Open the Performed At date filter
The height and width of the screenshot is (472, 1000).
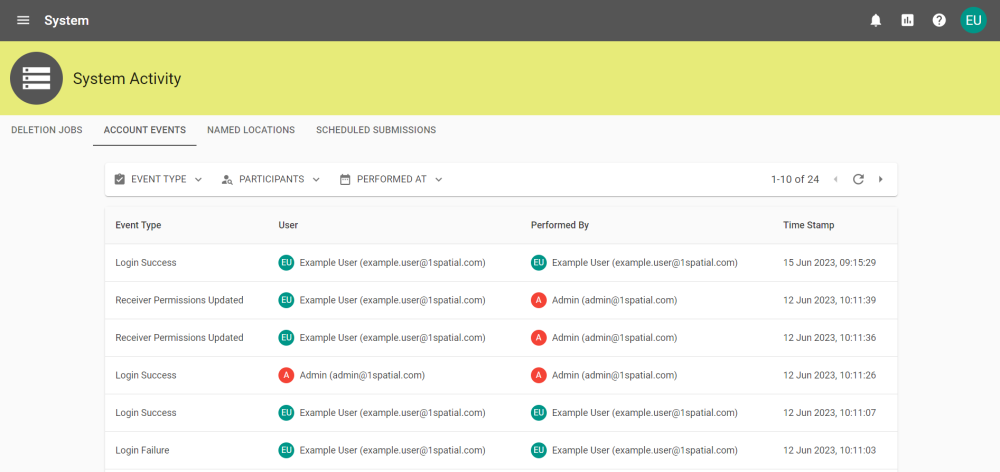click(x=390, y=179)
